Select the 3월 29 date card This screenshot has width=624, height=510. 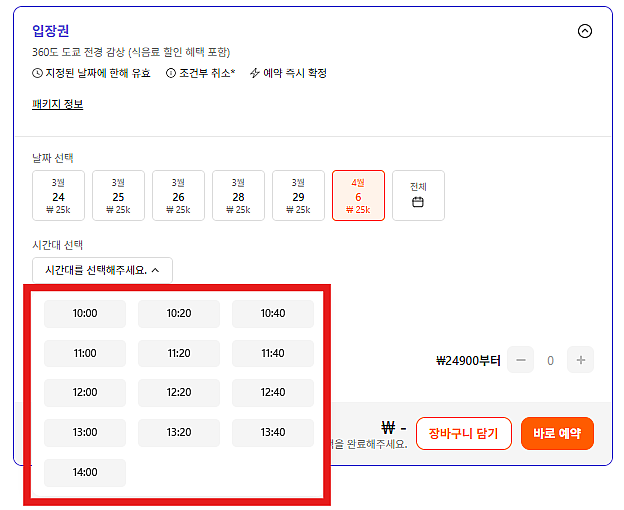tap(298, 195)
